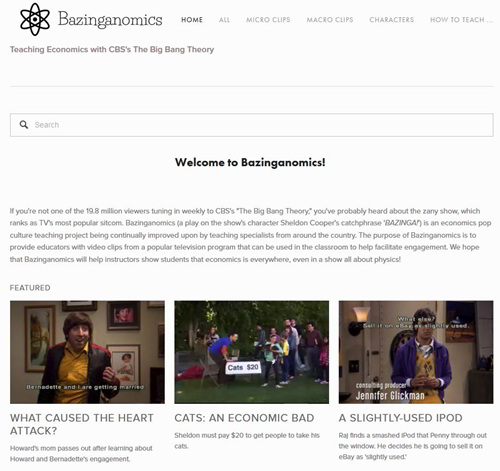The height and width of the screenshot is (471, 500).
Task: Click the Featured section label
Action: tap(30, 288)
